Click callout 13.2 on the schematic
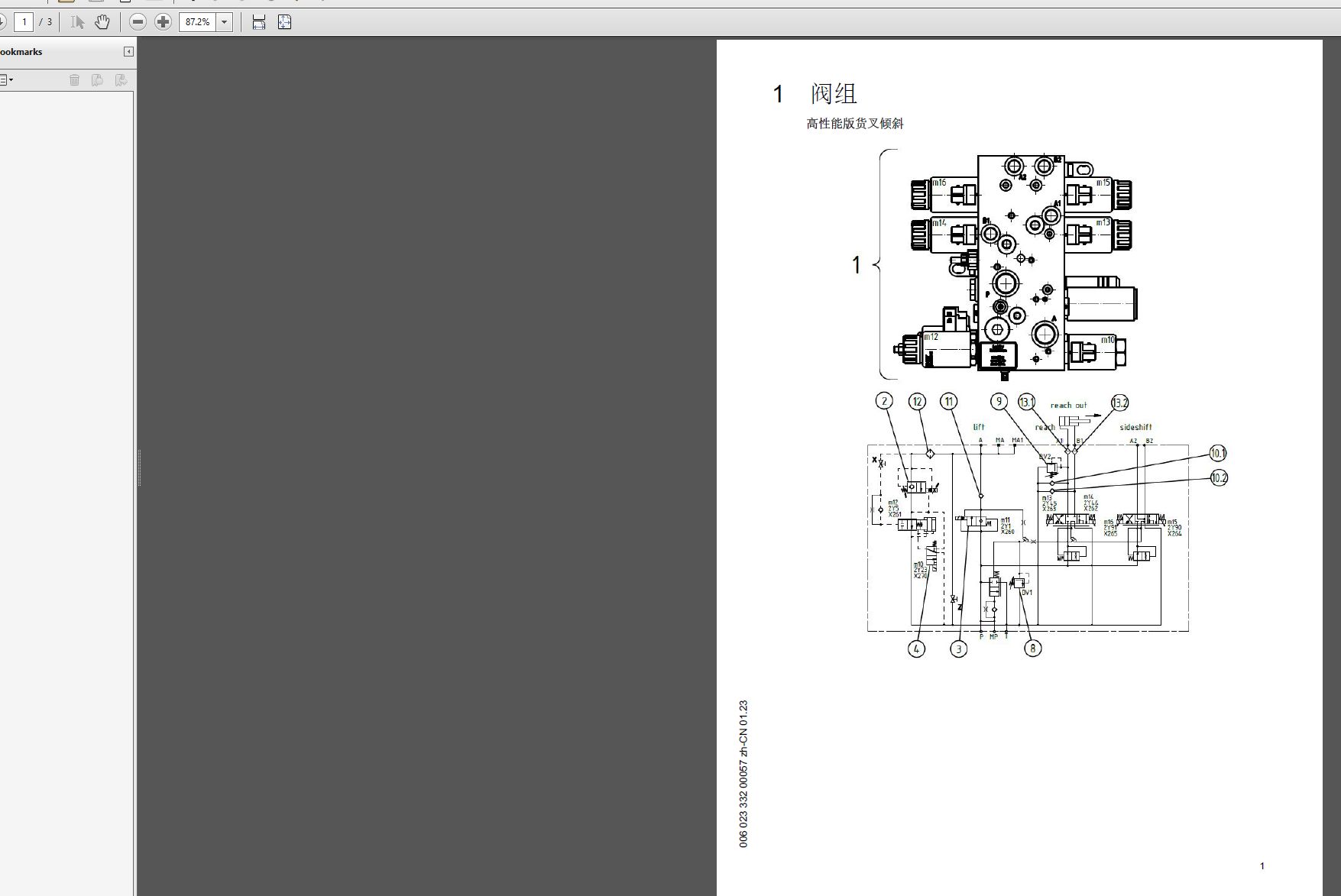1341x896 pixels. 1119,403
